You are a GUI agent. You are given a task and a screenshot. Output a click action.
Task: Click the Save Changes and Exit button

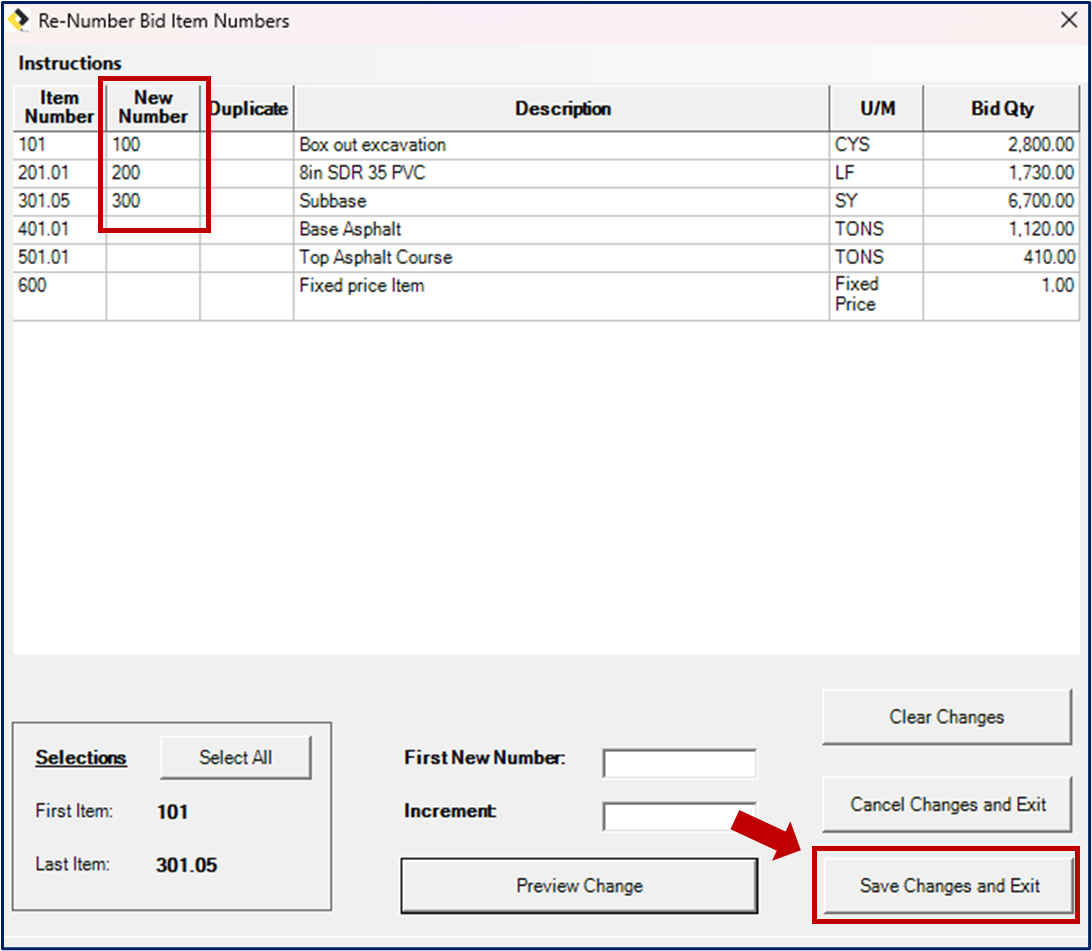(x=947, y=886)
